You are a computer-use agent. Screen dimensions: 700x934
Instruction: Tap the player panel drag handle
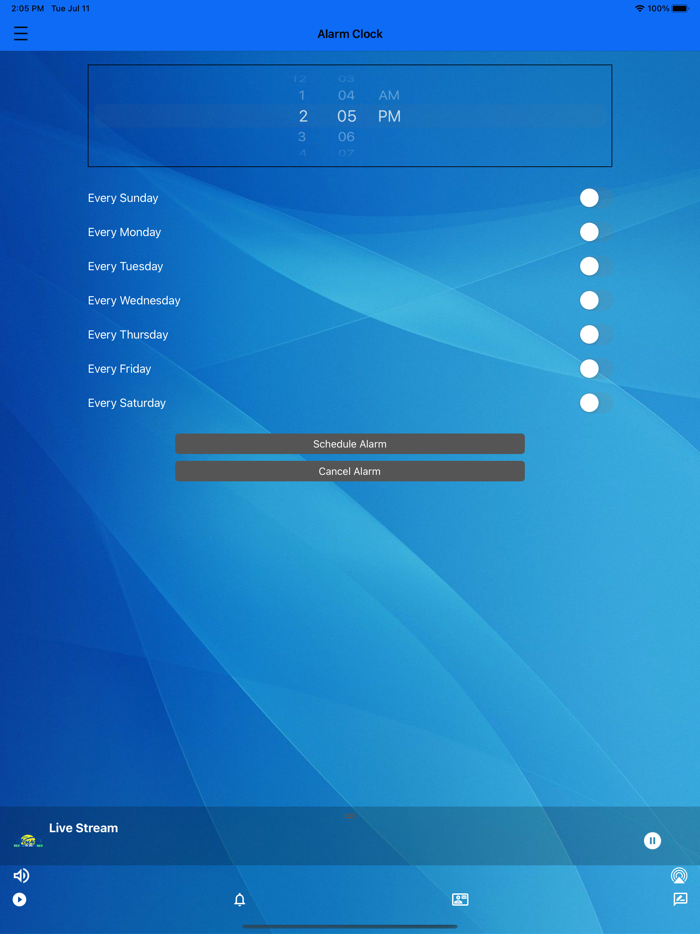click(350, 815)
